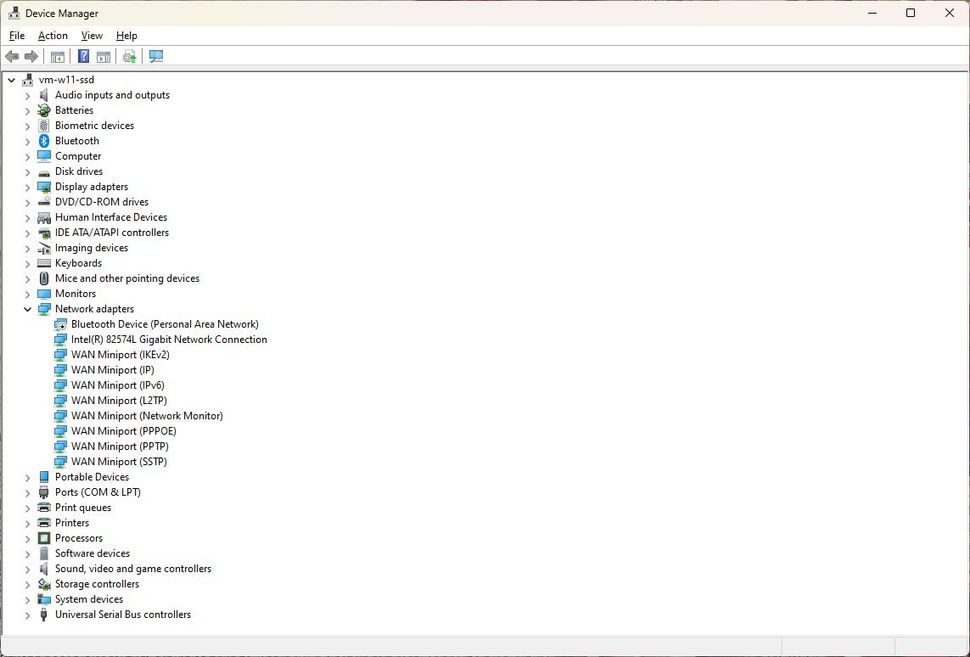970x657 pixels.
Task: Select Bluetooth Device (Personal Area Network)
Action: (x=164, y=324)
